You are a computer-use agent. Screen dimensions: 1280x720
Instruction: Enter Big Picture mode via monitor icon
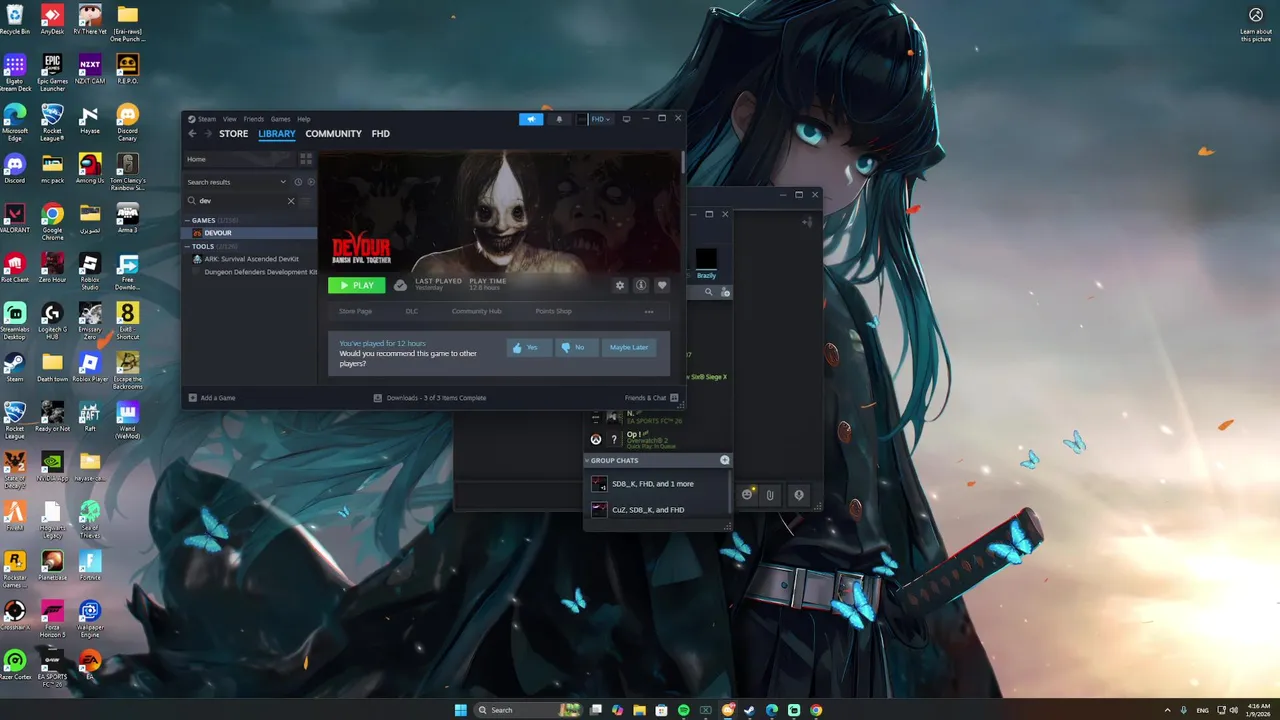[626, 119]
